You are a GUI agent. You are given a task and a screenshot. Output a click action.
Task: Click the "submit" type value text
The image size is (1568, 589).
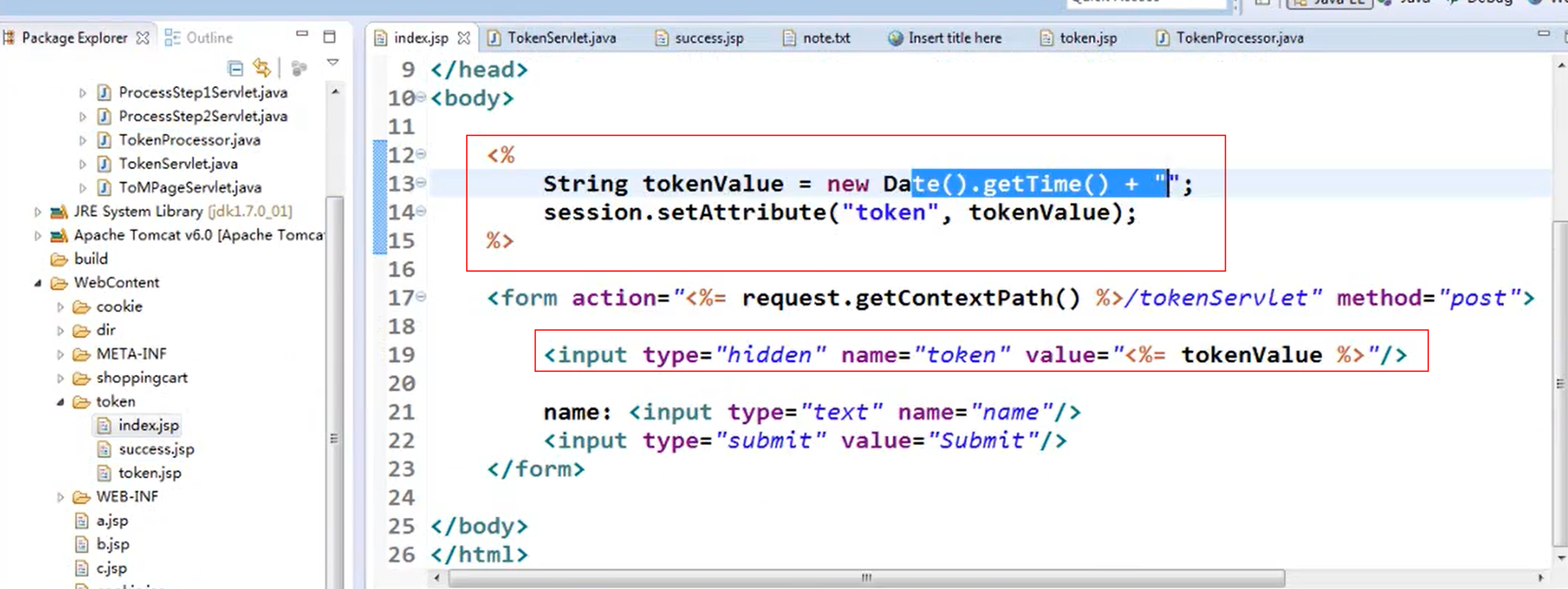coord(770,441)
